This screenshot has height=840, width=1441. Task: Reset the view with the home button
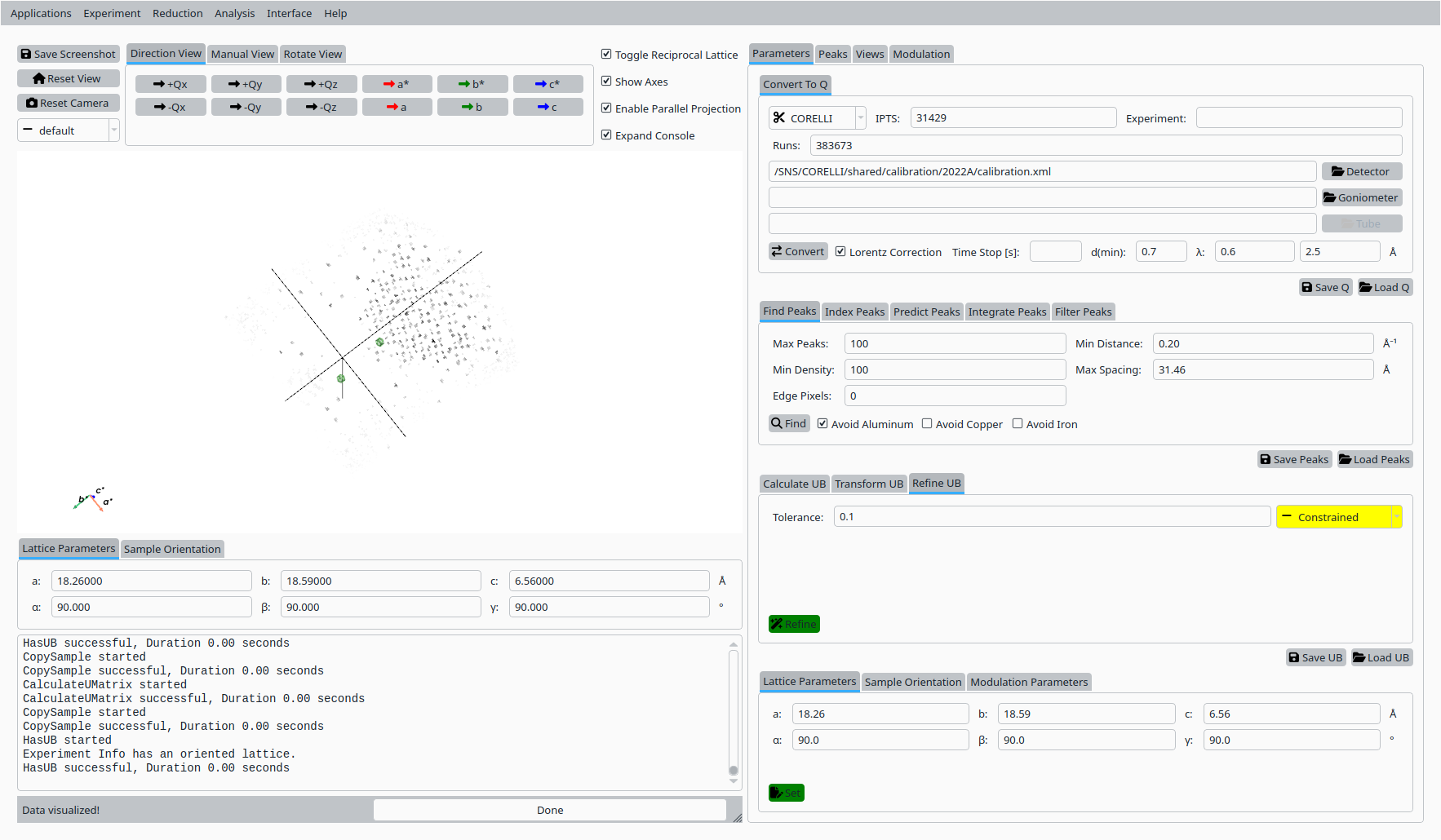point(69,78)
